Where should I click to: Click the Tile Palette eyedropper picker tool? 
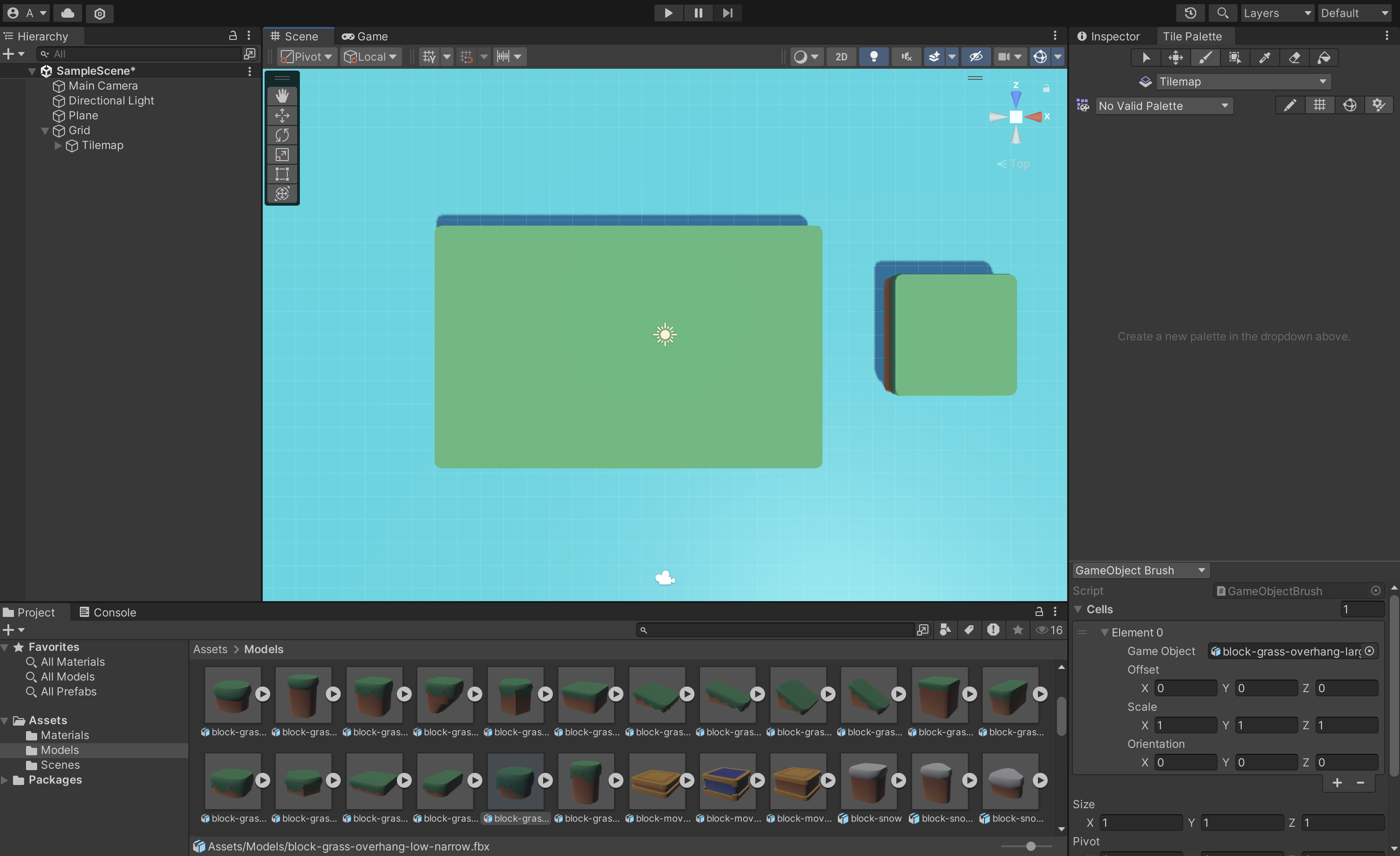(1265, 58)
